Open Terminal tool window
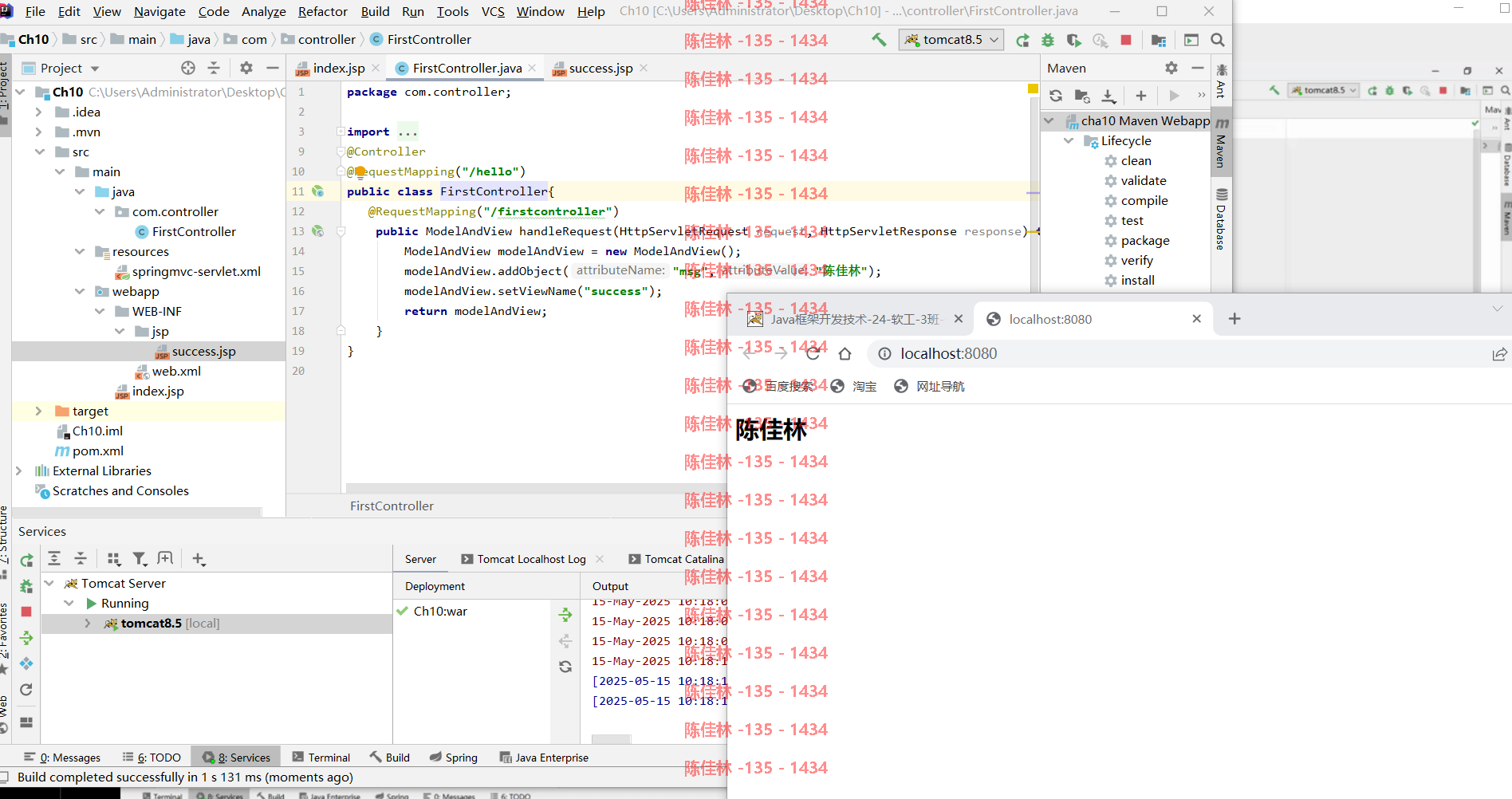Screen dimensions: 1512x799 (321, 758)
